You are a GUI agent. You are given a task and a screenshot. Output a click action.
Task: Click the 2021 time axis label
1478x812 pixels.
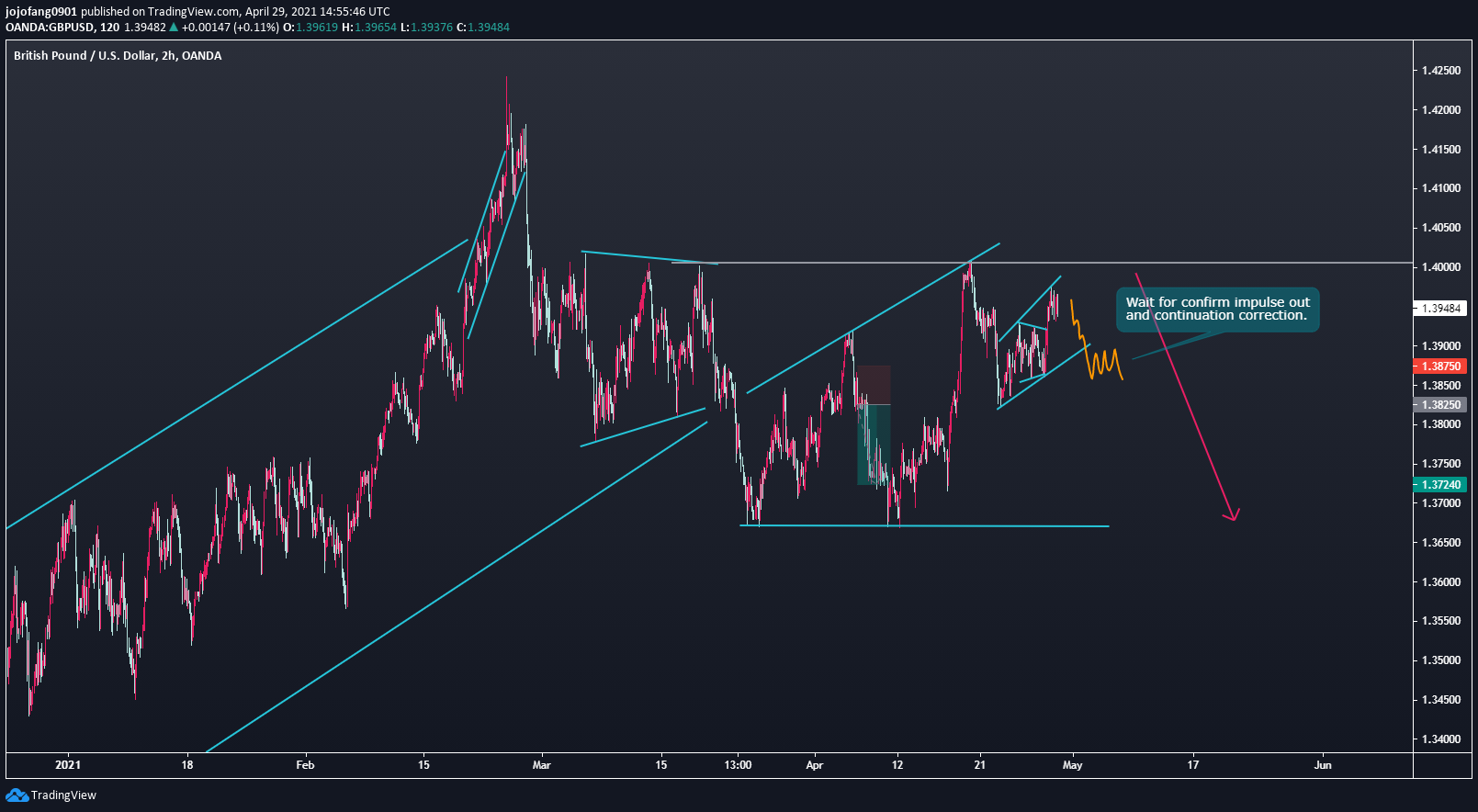68,764
